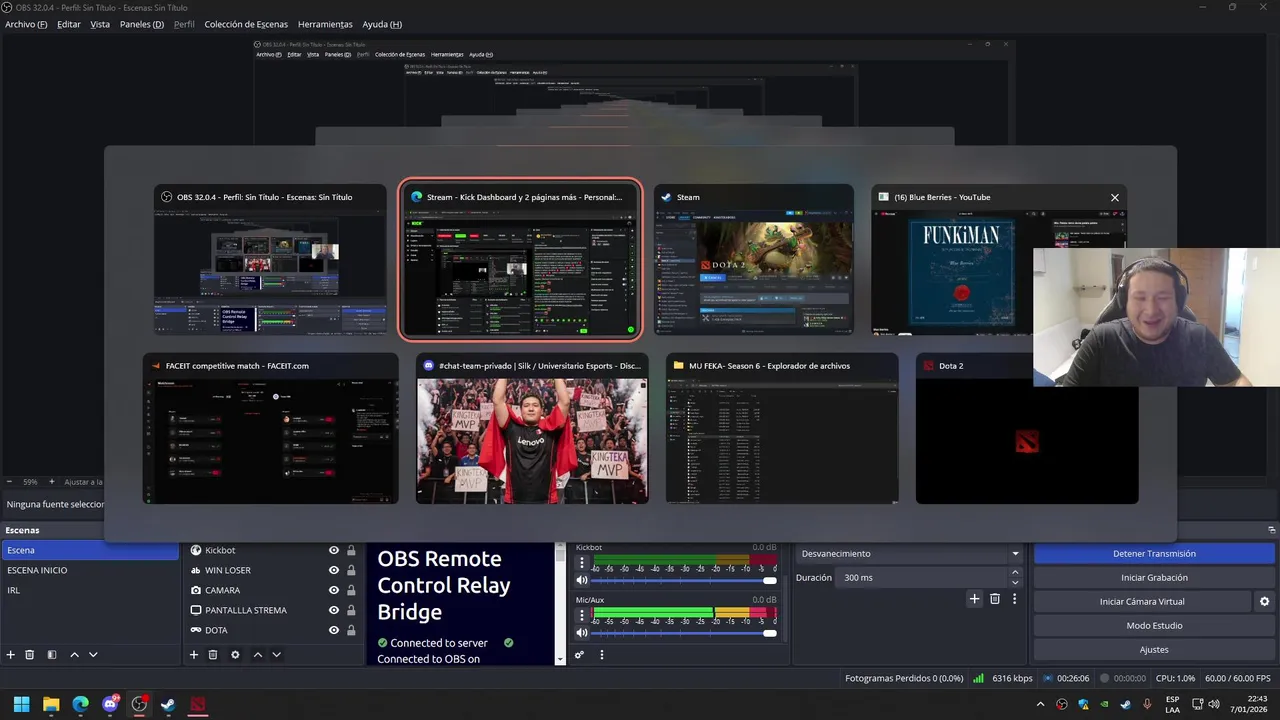
Task: Select the ESCENA INICIO scene
Action: (x=90, y=570)
